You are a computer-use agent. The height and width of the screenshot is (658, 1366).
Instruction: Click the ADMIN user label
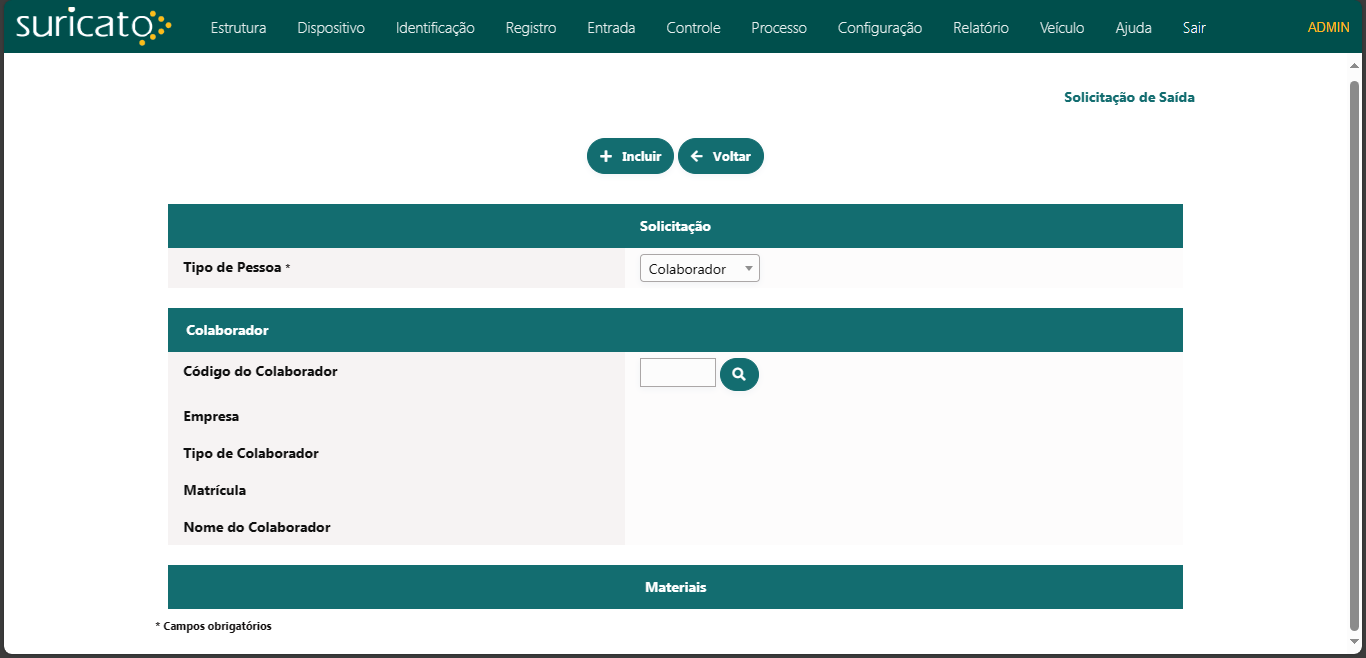point(1328,28)
